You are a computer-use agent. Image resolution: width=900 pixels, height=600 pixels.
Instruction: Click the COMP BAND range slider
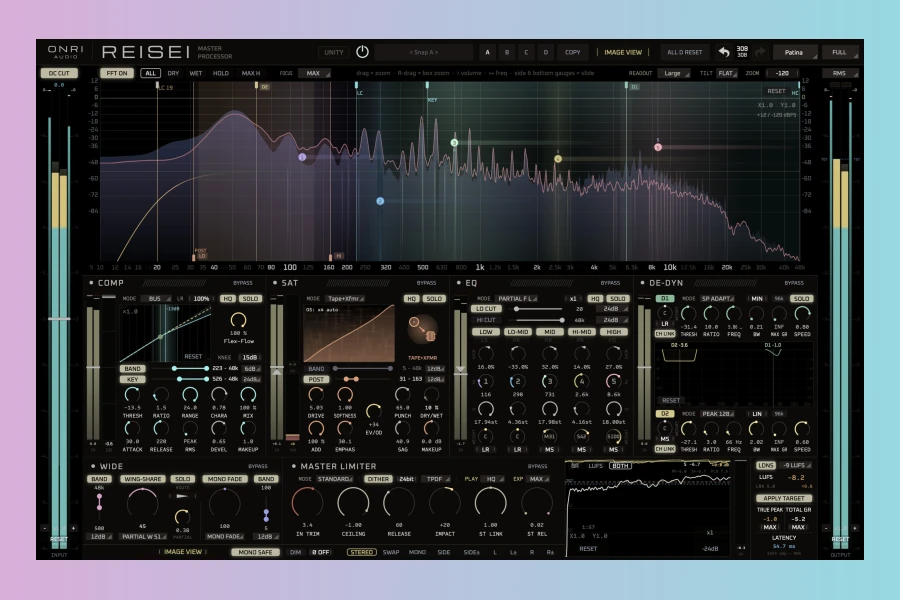[190, 369]
